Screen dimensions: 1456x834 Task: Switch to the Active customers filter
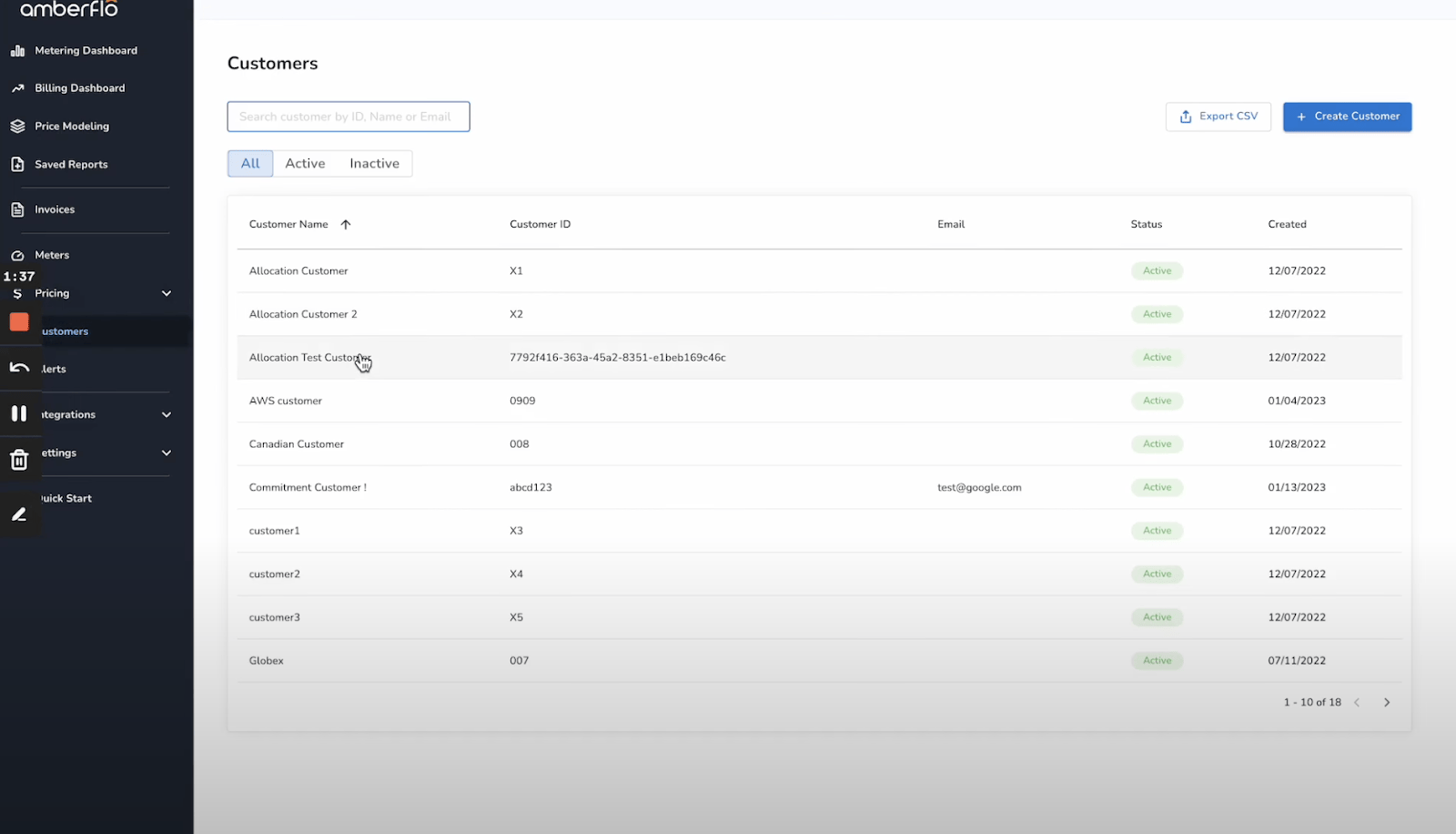point(305,163)
